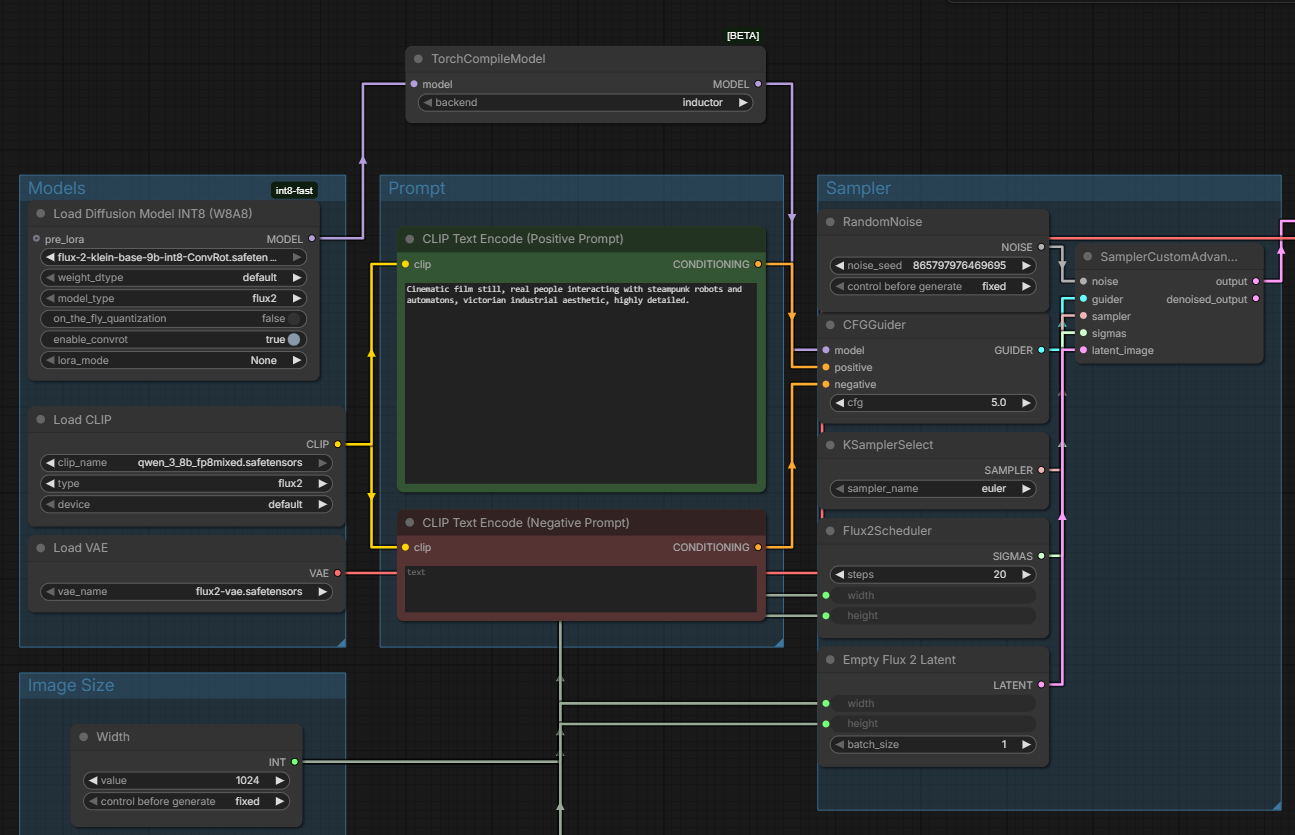Open the type dropdown in Load CLIP

tap(186, 484)
